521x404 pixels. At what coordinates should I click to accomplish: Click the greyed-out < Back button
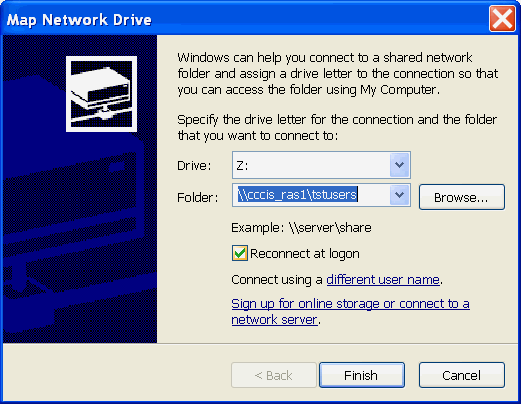click(x=274, y=375)
